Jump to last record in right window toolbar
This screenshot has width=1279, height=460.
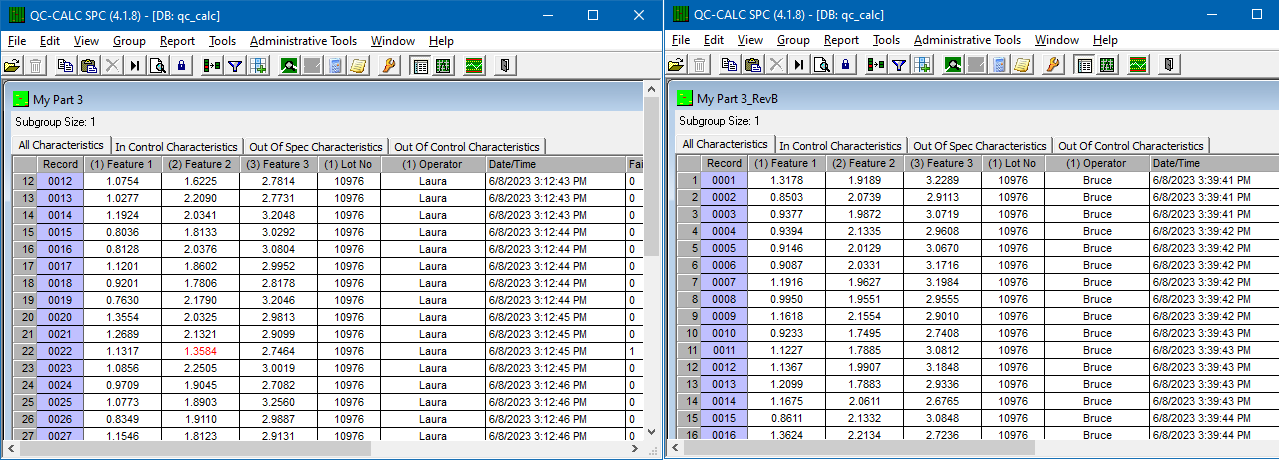pos(799,65)
